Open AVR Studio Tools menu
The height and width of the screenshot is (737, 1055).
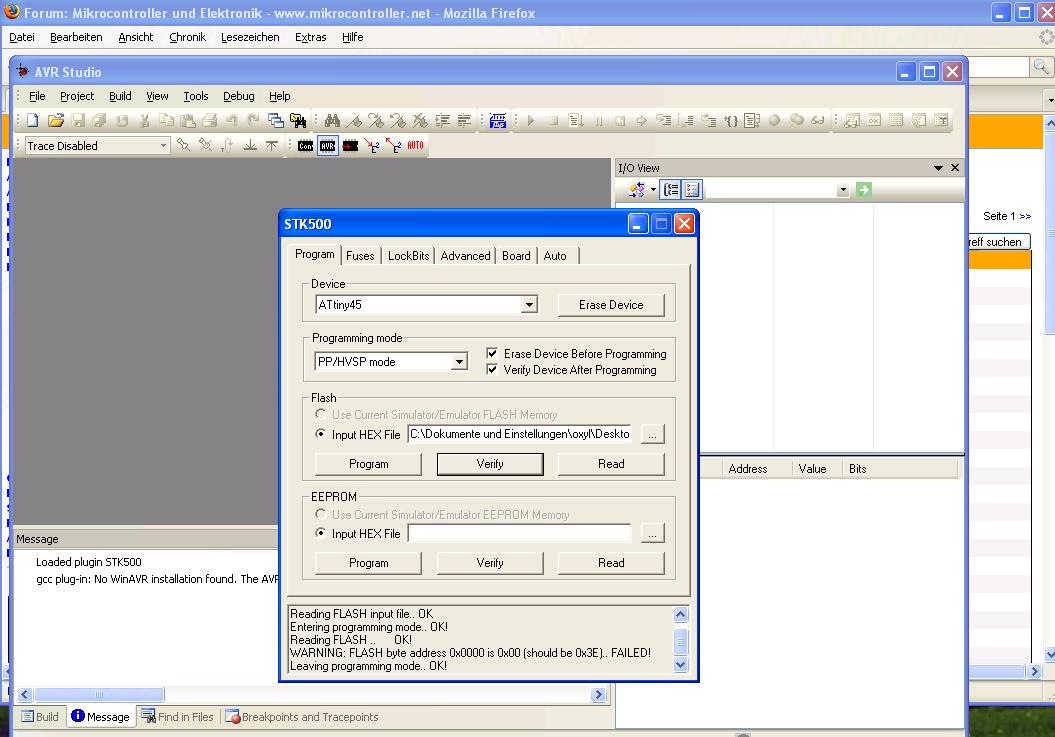coord(196,96)
